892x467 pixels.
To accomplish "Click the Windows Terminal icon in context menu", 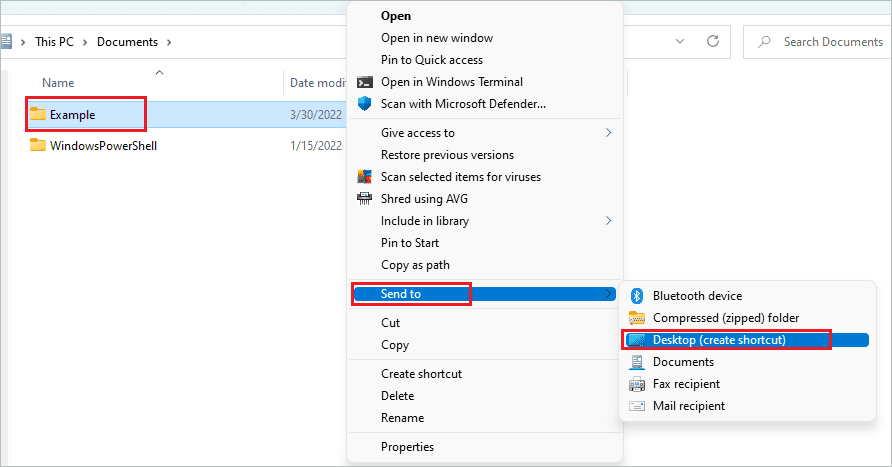I will 365,82.
